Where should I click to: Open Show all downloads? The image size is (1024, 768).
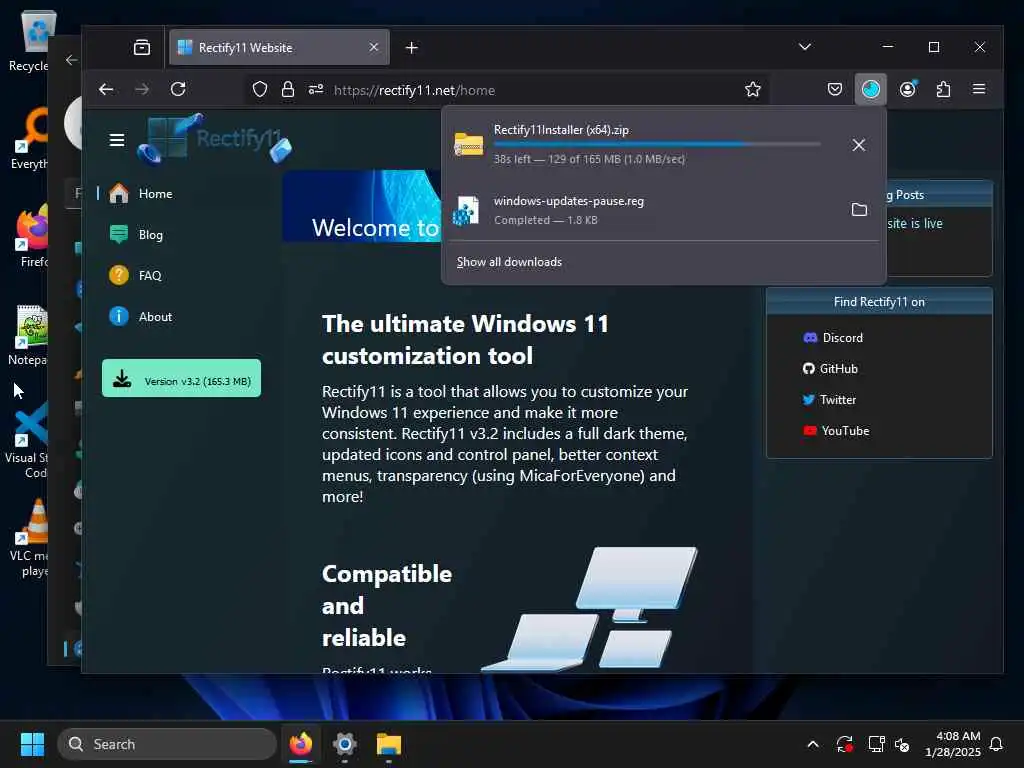click(x=509, y=262)
